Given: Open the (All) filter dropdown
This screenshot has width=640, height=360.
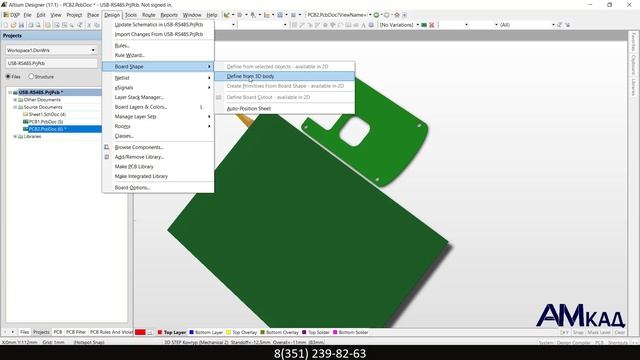Looking at the screenshot, I should click(553, 25).
